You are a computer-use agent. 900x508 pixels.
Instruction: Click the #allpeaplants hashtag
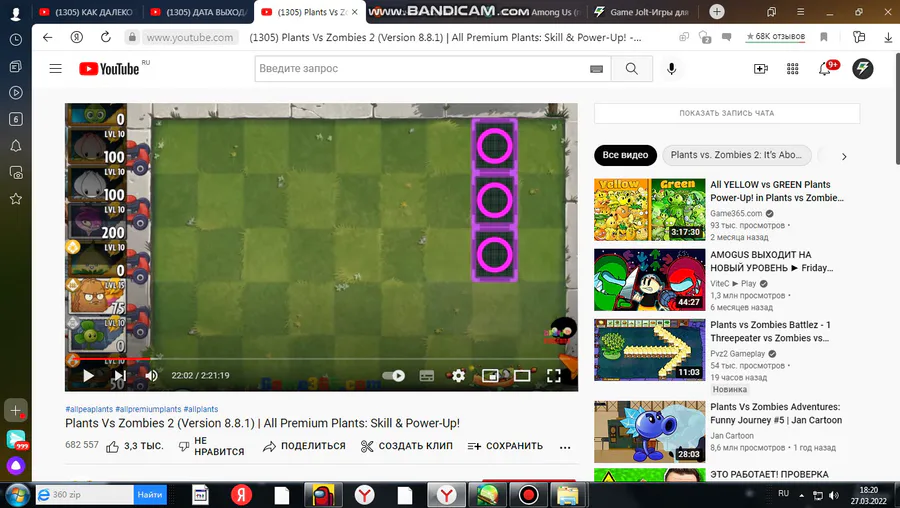coord(89,409)
